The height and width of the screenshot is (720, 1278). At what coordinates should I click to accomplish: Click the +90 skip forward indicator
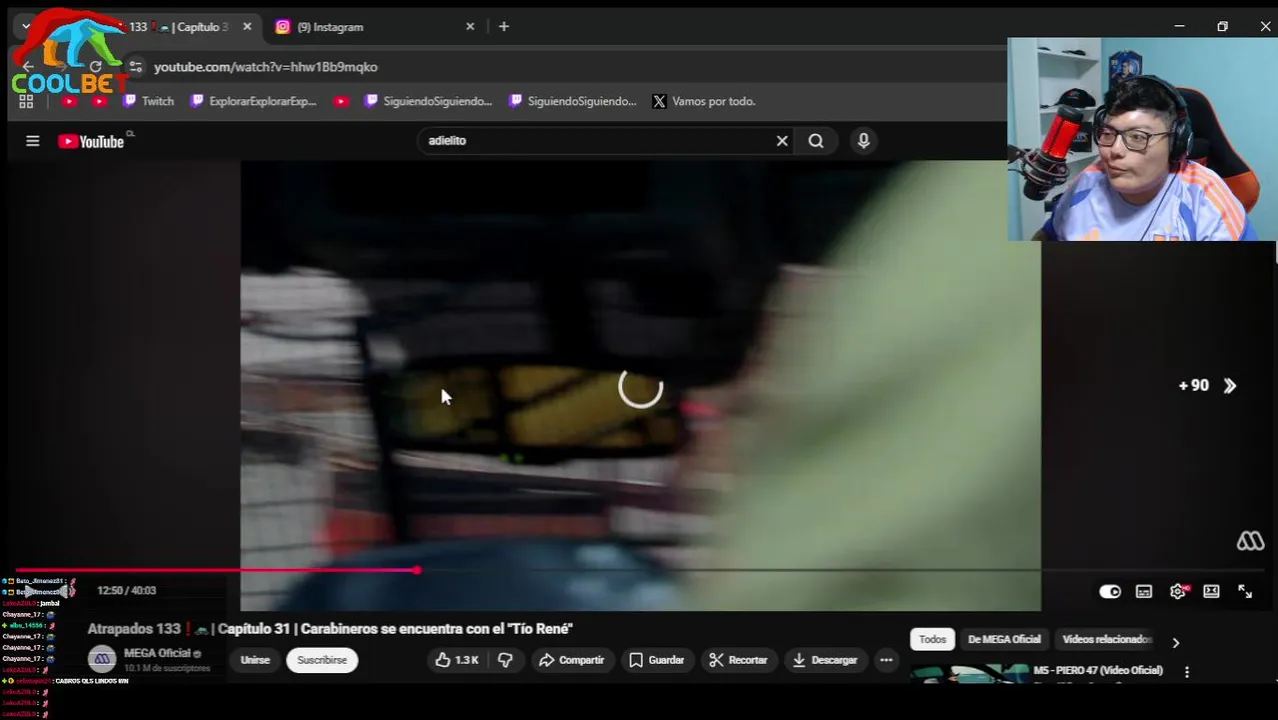(1207, 386)
